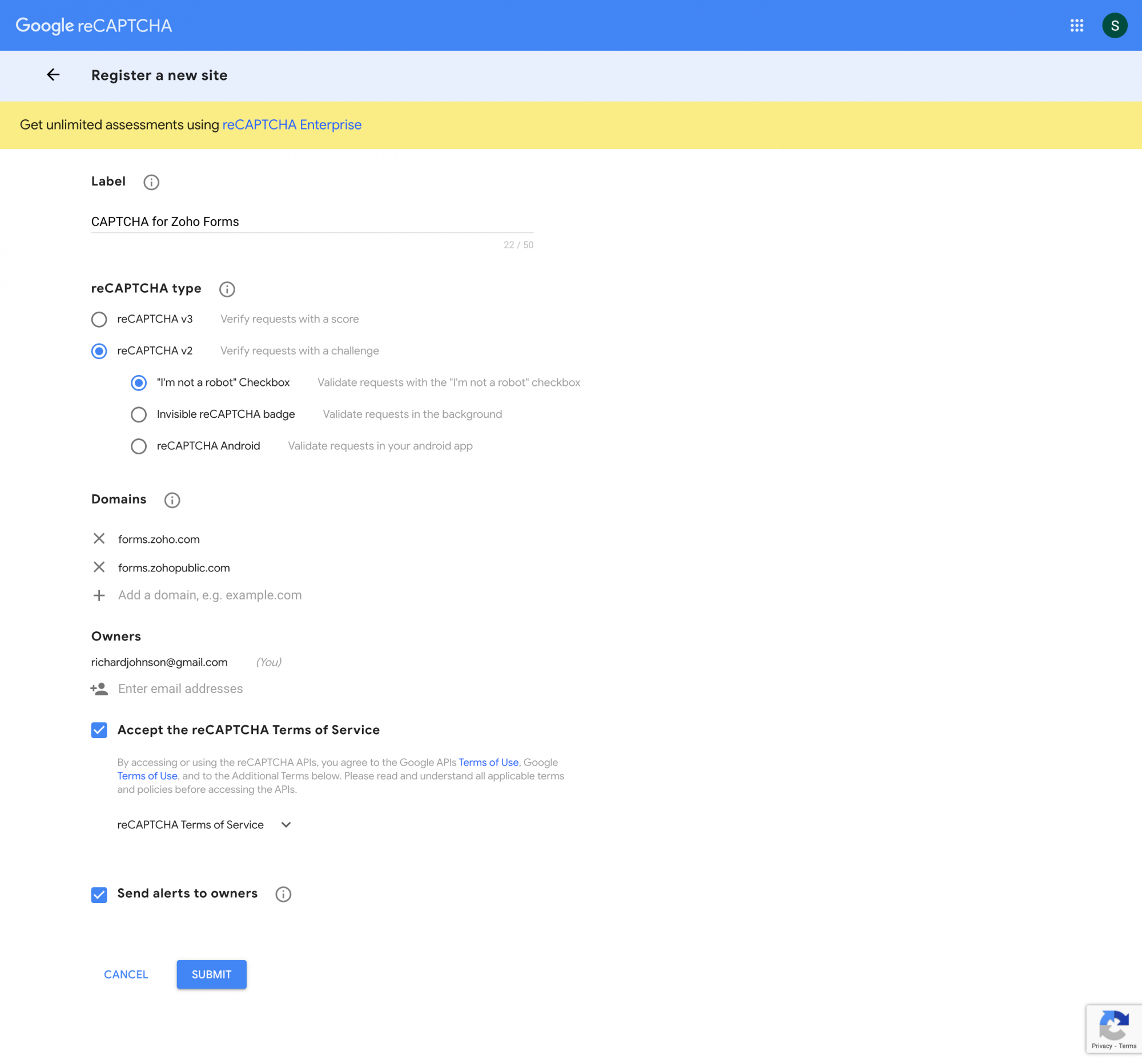Click the Google reCAPTCHA logo
Screen dimensions: 1142x1064
coord(94,25)
